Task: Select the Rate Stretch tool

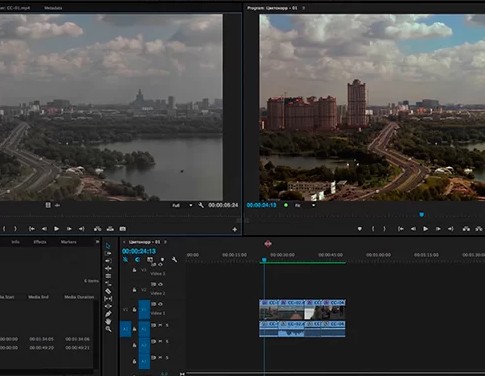Action: (x=108, y=284)
